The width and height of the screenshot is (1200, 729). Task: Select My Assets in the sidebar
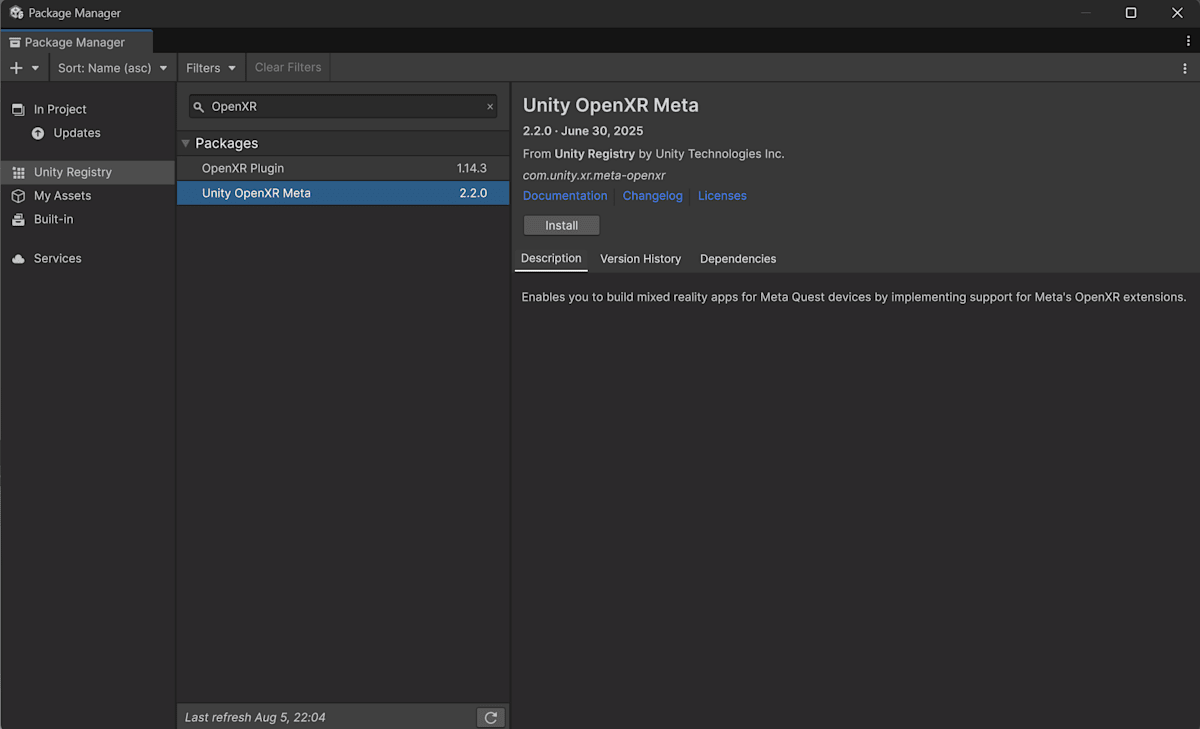pos(88,196)
